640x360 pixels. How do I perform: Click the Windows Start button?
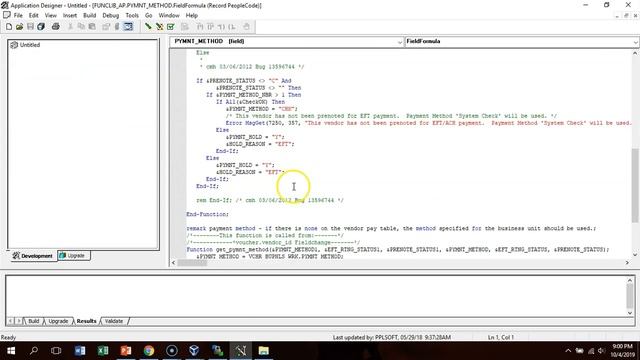point(11,351)
